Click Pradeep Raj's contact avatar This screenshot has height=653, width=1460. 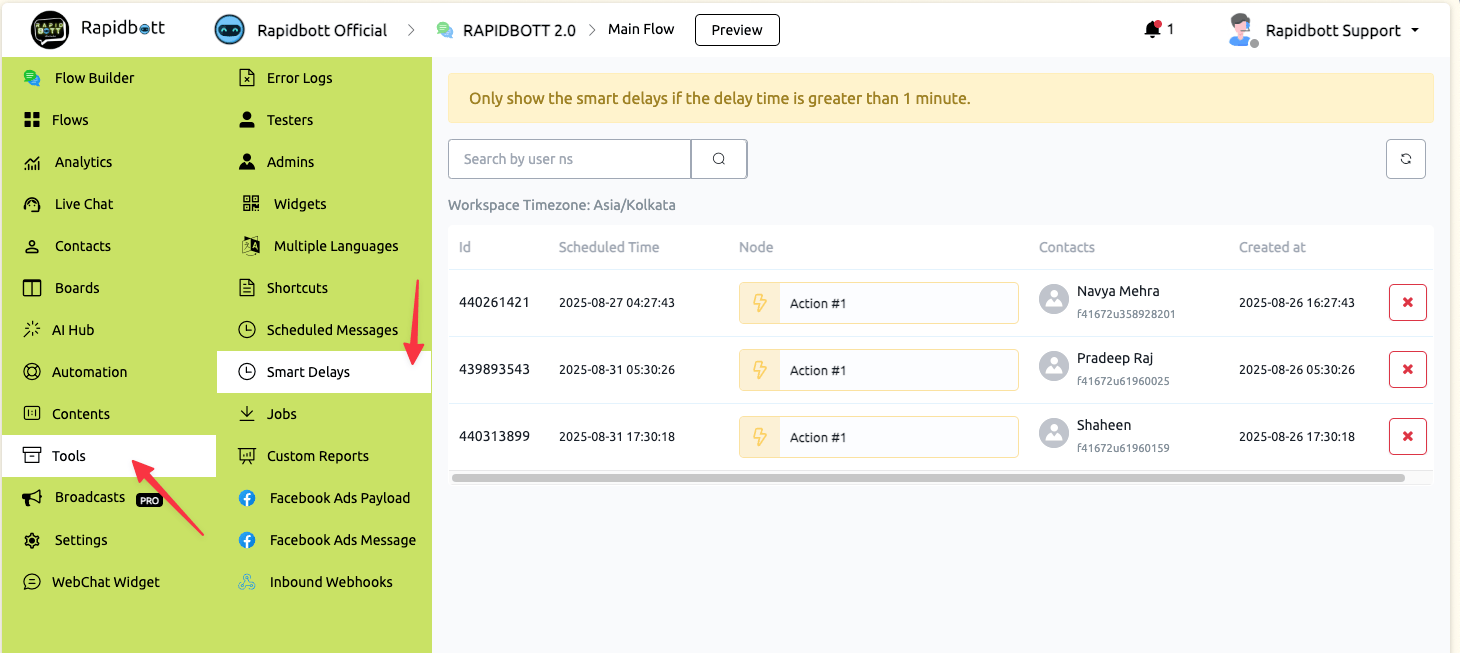1054,366
